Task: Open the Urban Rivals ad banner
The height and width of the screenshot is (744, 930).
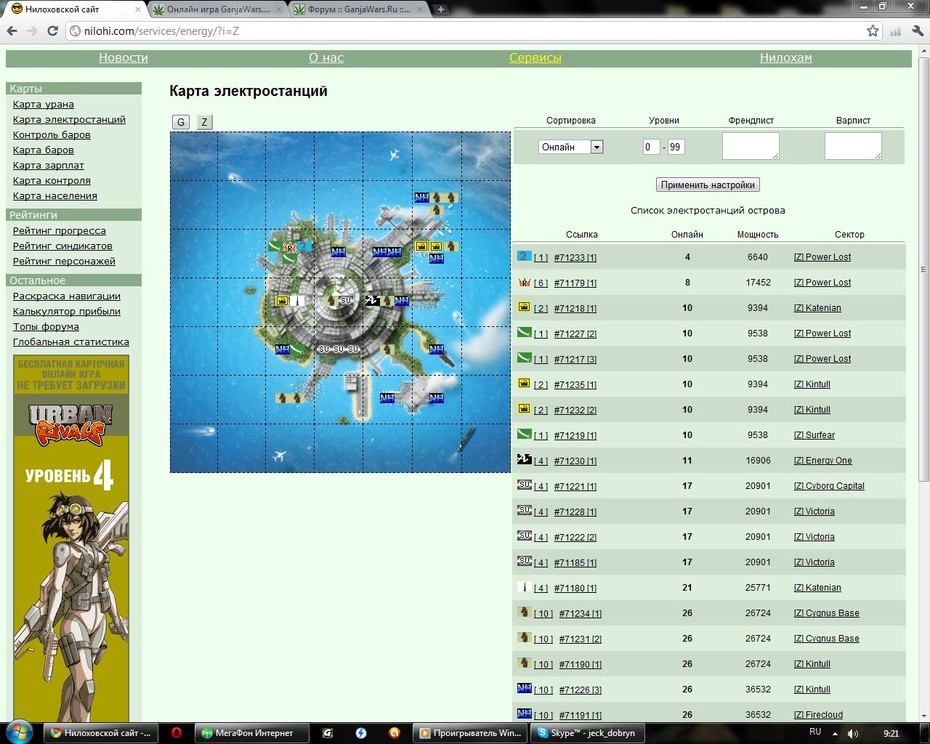Action: [71, 537]
